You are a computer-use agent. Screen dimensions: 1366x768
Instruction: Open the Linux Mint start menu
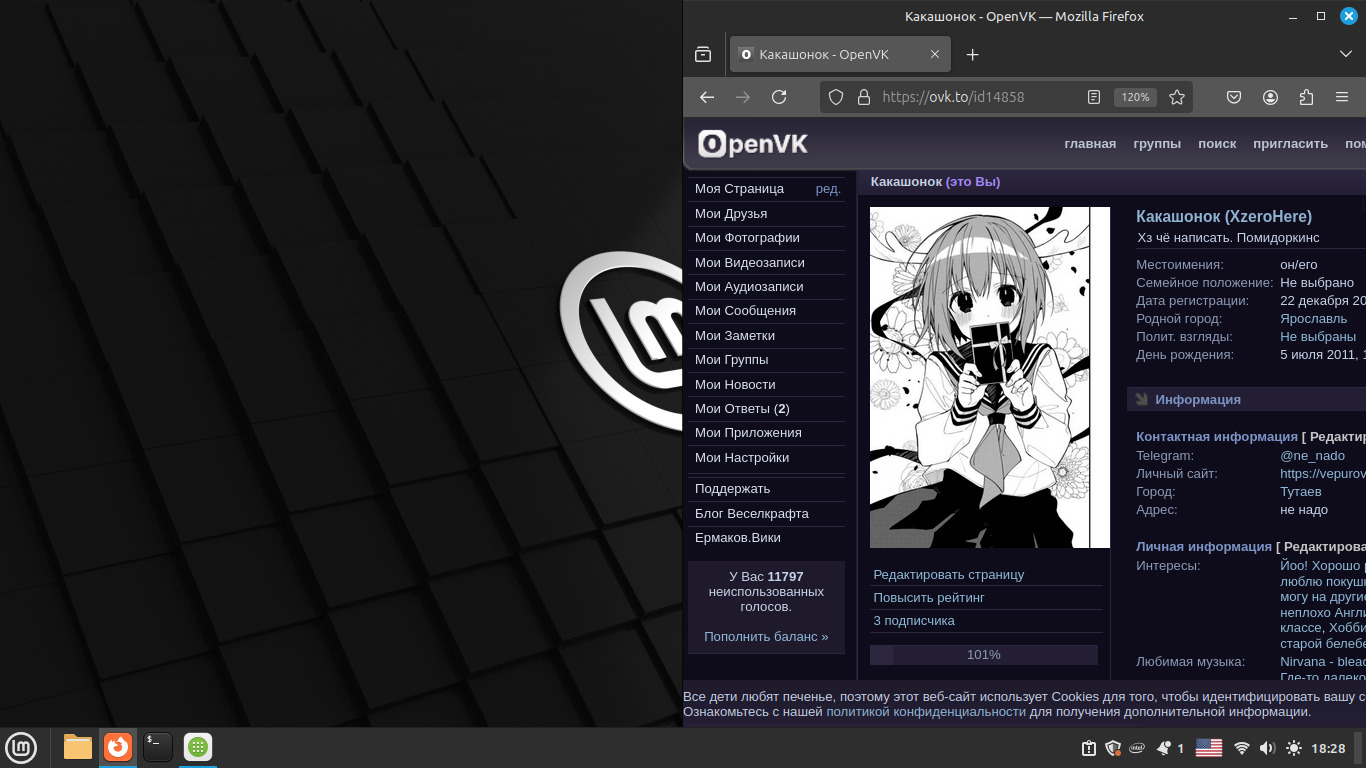click(x=21, y=747)
